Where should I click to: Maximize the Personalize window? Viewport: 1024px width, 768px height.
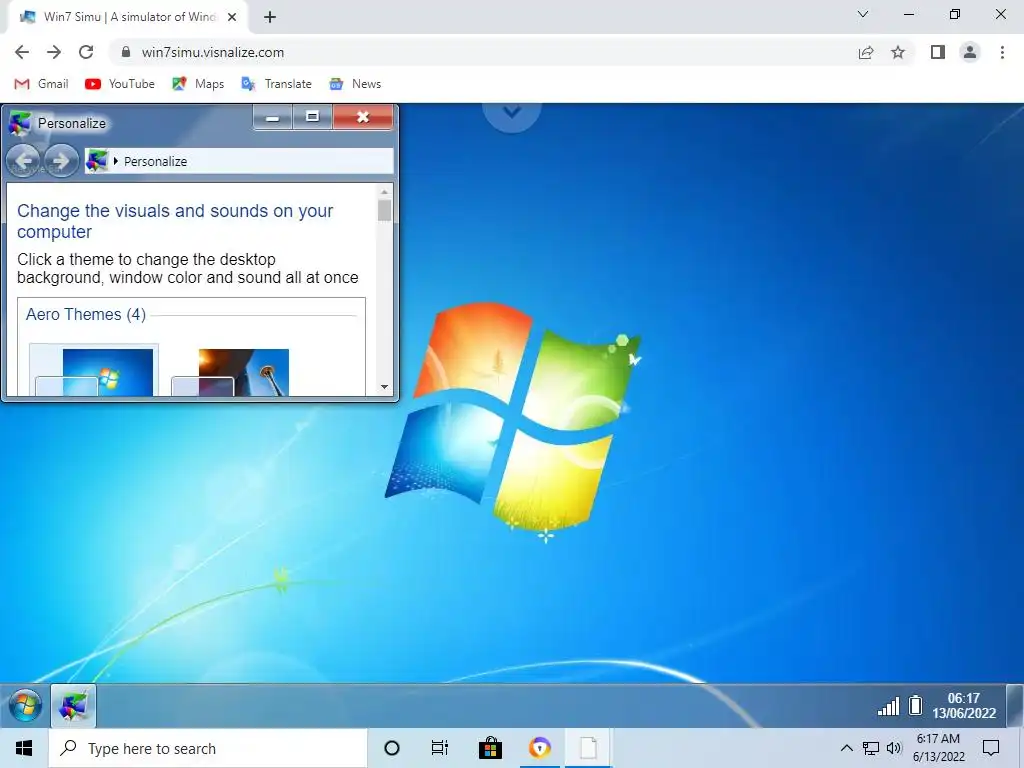[312, 117]
